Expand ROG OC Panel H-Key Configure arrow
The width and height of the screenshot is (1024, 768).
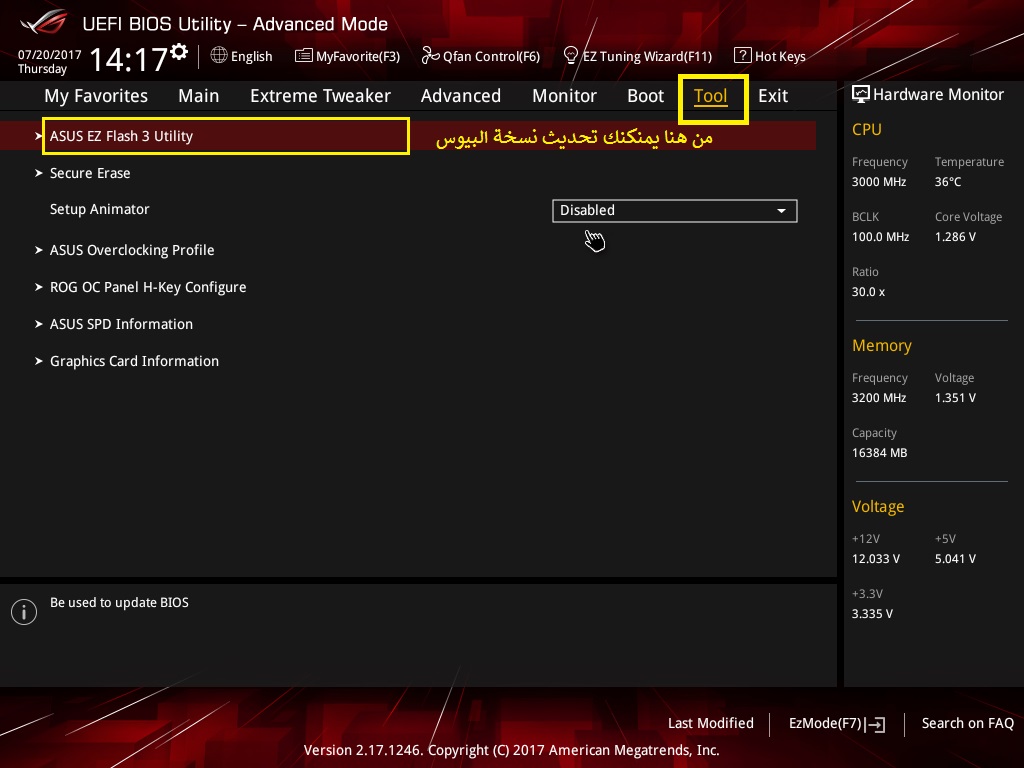pos(39,287)
